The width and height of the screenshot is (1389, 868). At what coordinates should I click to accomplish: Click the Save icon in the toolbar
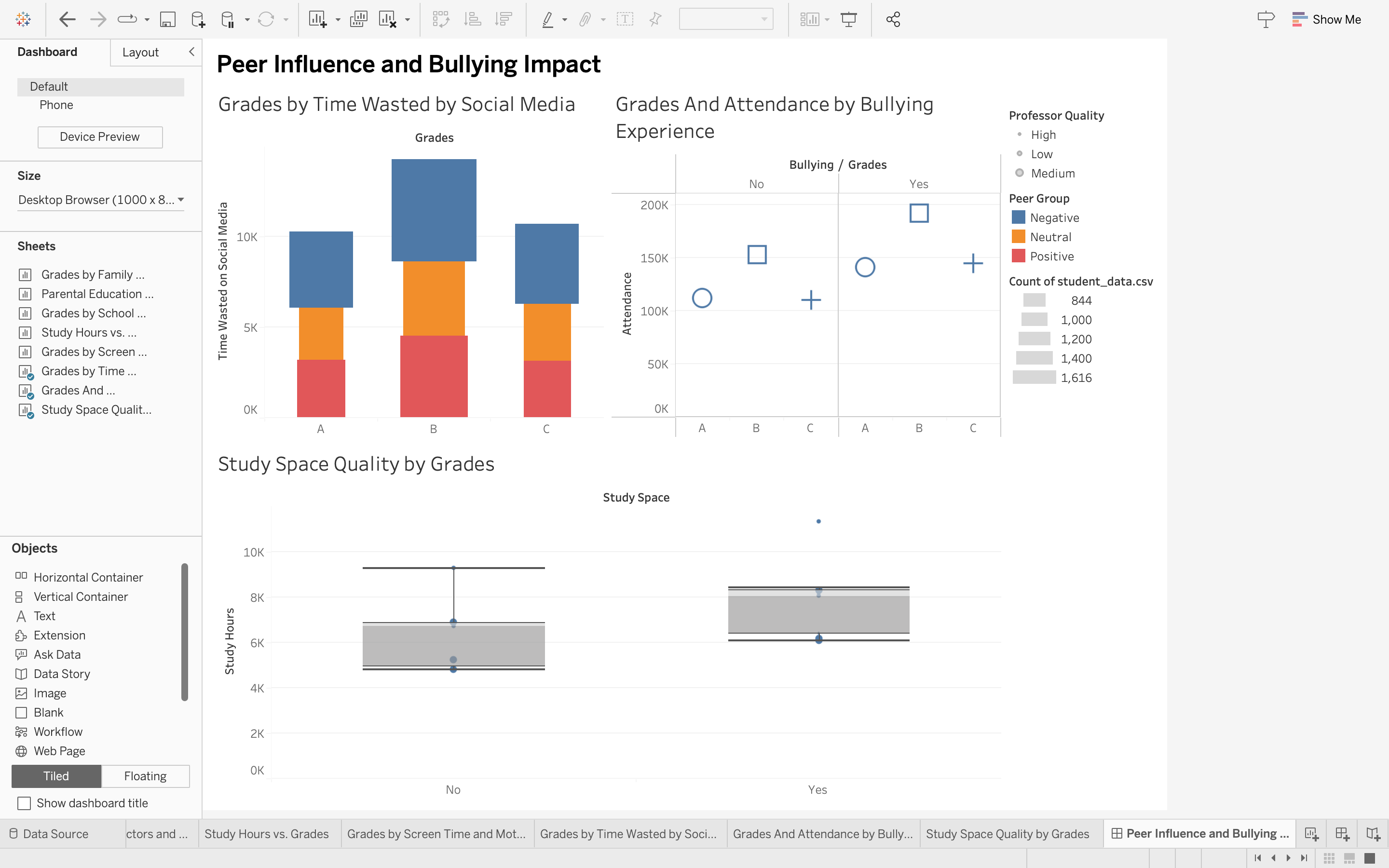pyautogui.click(x=167, y=19)
